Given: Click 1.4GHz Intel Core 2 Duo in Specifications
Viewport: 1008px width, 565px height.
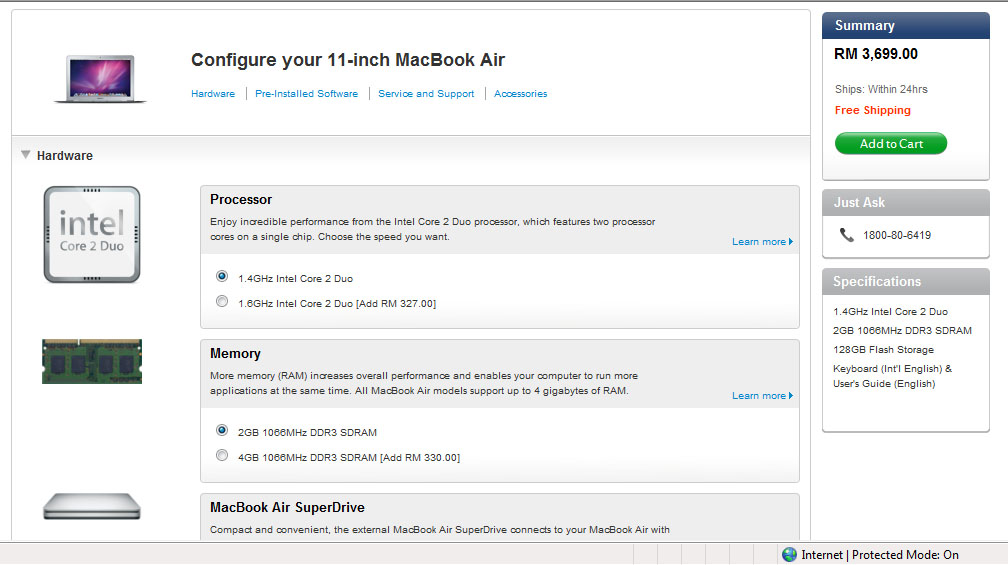Looking at the screenshot, I should [890, 312].
